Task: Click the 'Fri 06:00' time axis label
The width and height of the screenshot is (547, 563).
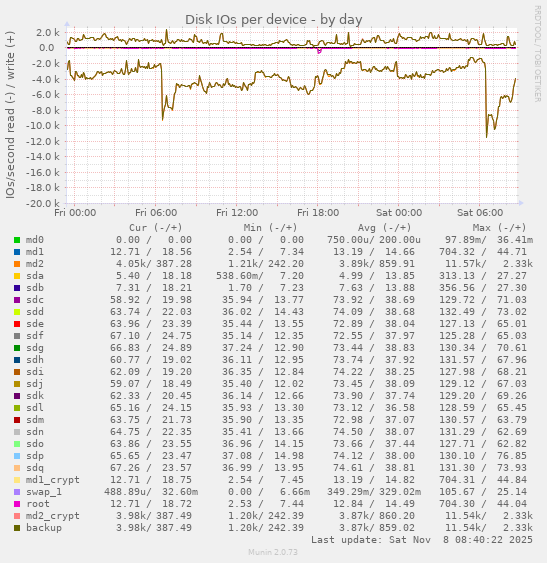Action: coord(156,213)
